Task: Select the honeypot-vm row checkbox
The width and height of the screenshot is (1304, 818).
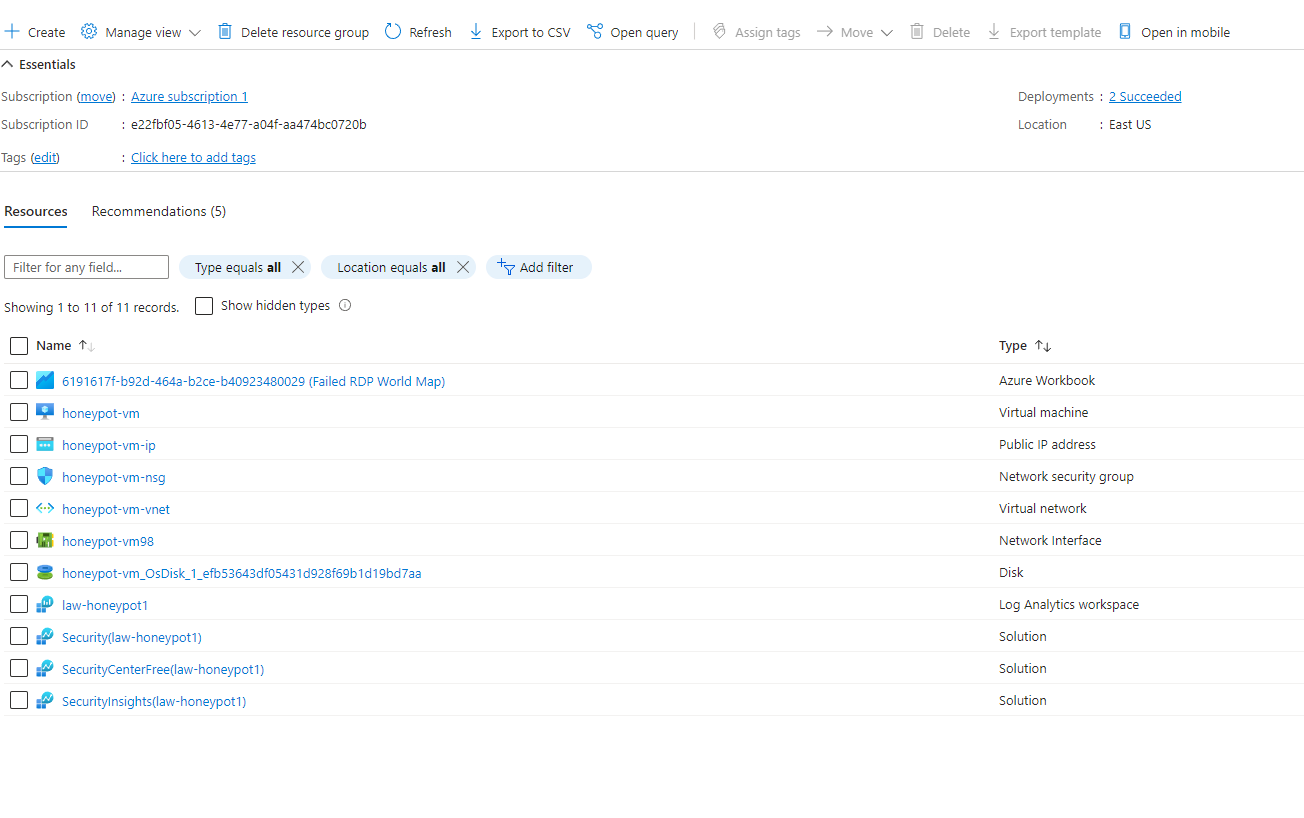Action: click(19, 412)
